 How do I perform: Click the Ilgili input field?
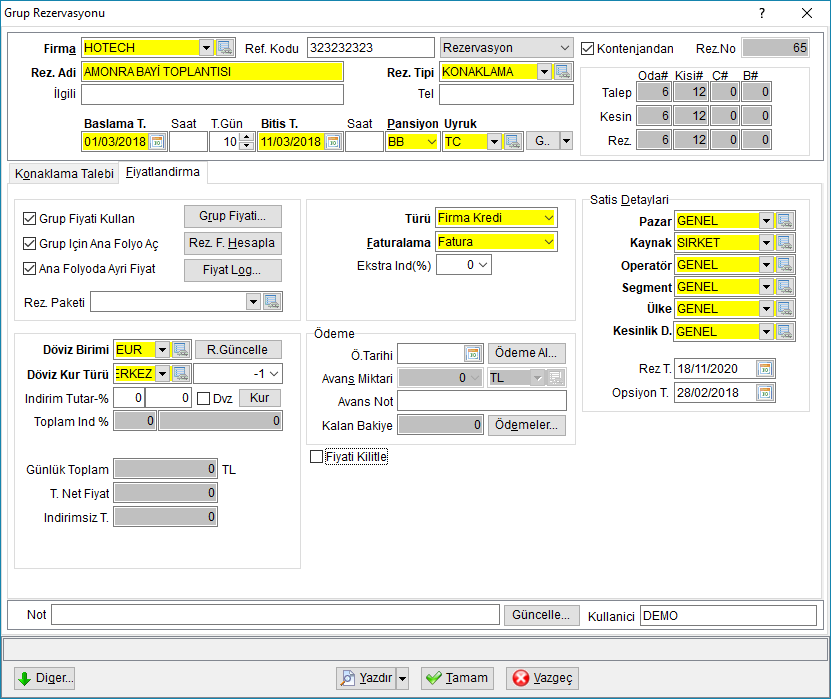[x=212, y=94]
